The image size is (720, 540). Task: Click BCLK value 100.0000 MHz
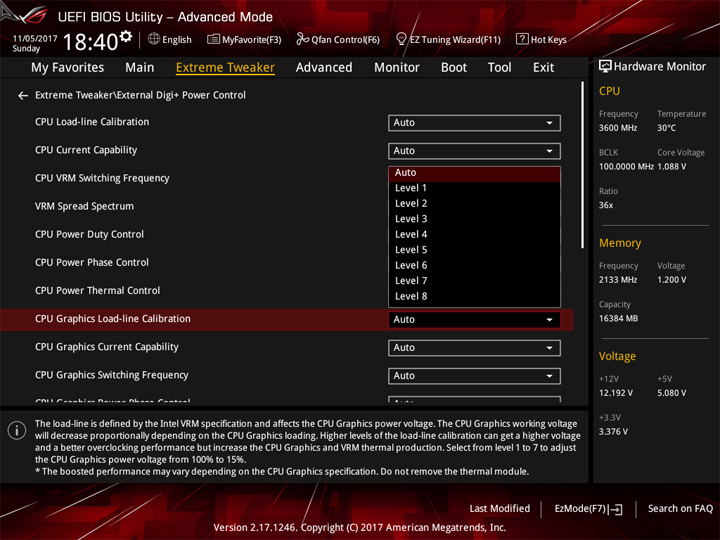coord(626,166)
